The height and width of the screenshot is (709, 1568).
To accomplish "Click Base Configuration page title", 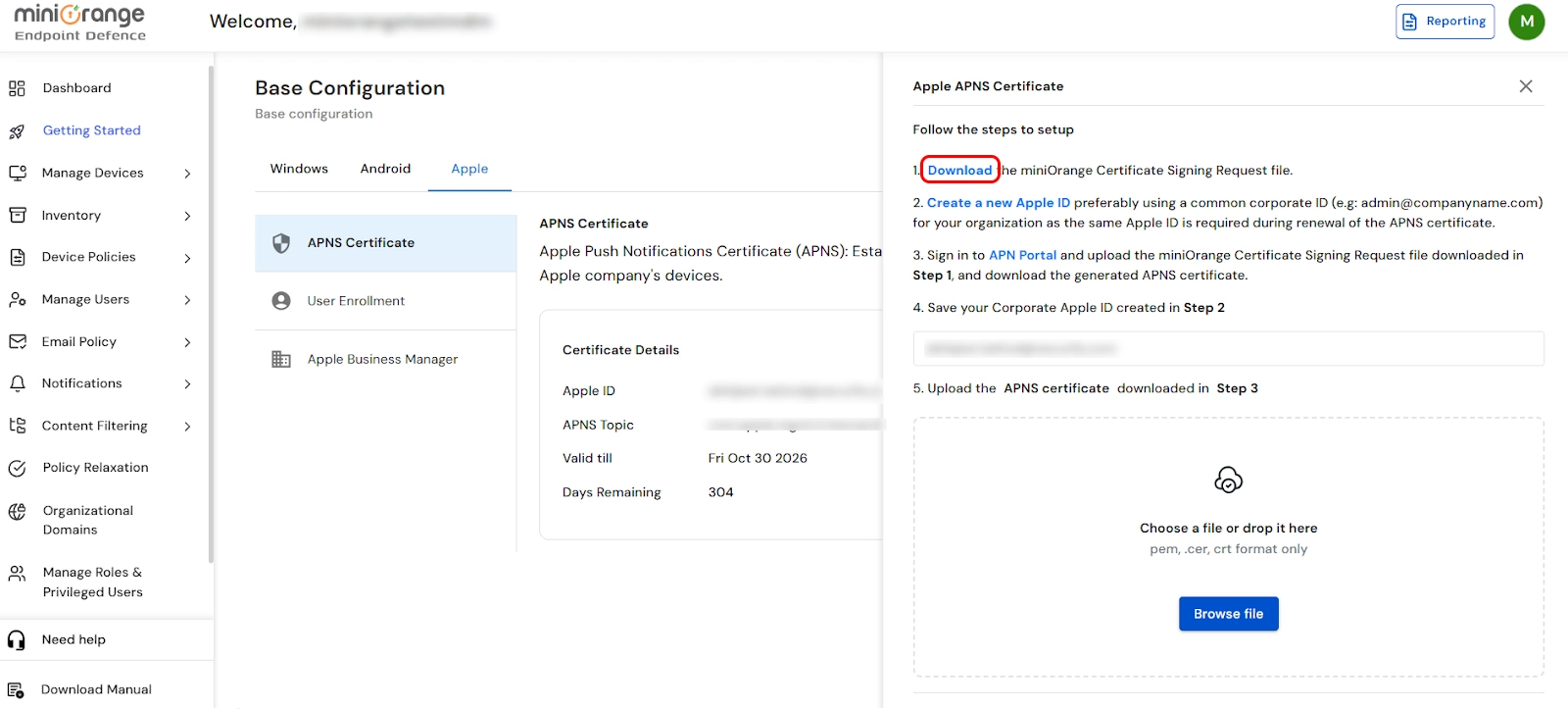I will [x=350, y=88].
